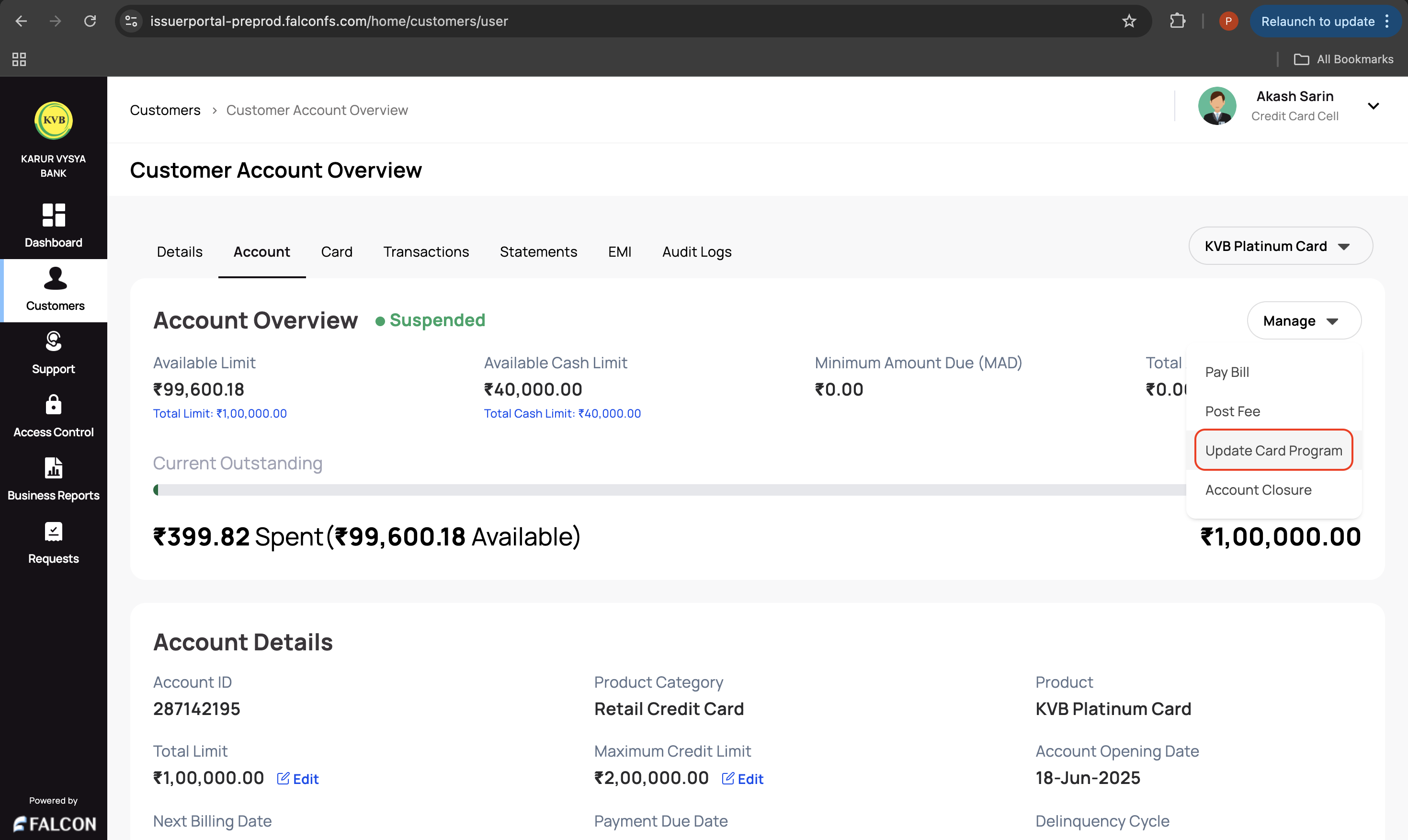Open the Dashboard icon in sidebar

54,216
